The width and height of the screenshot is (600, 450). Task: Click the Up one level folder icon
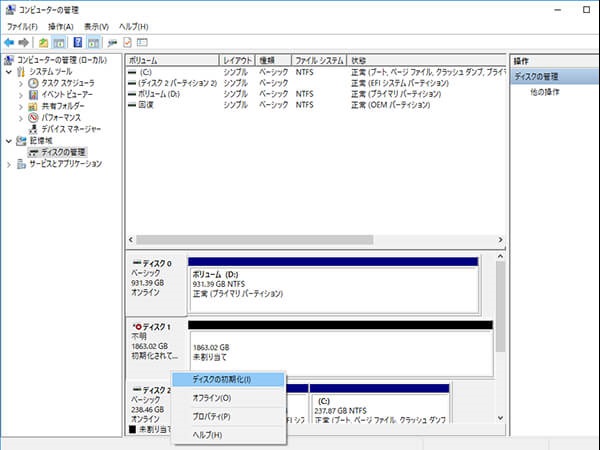[x=43, y=43]
